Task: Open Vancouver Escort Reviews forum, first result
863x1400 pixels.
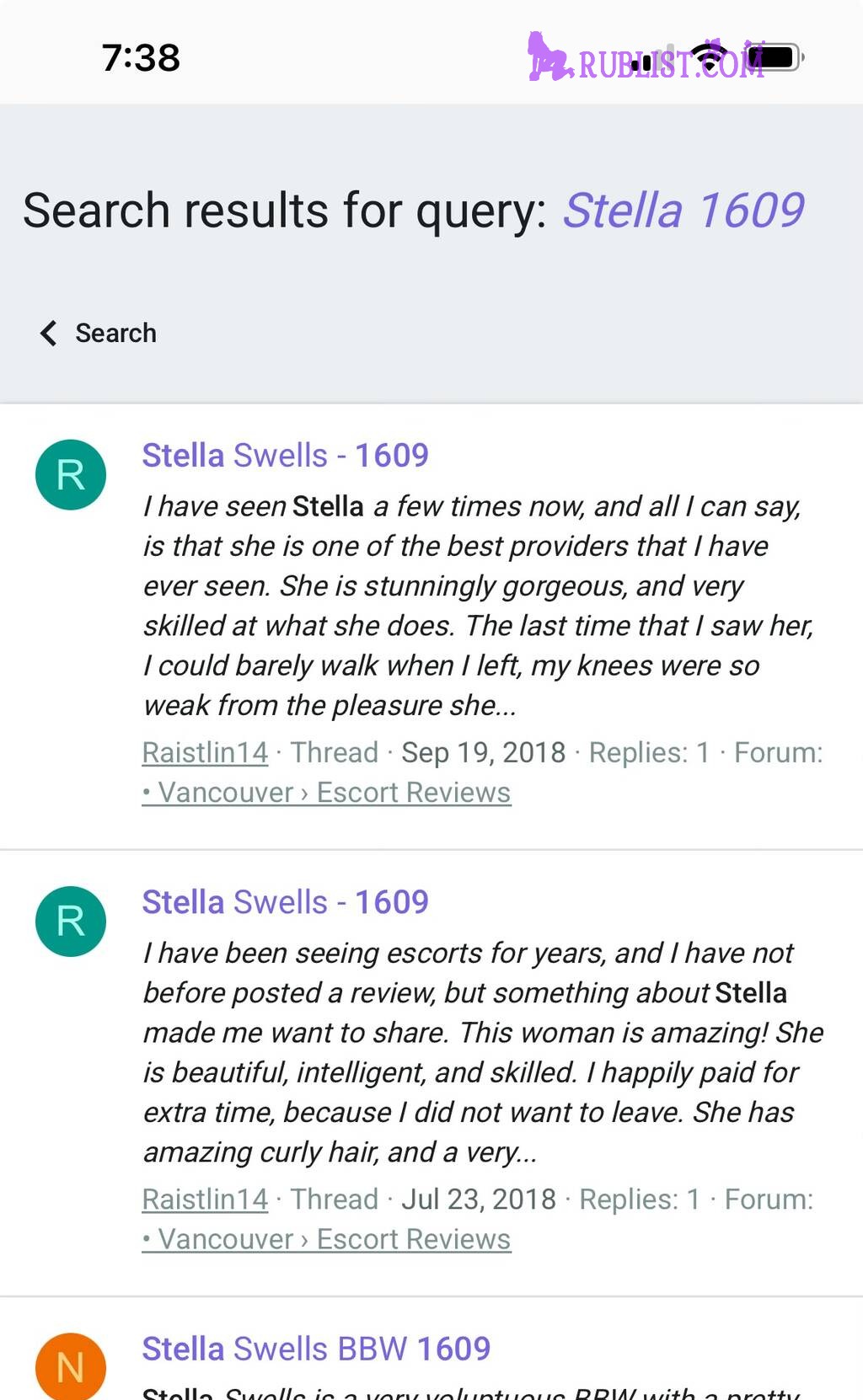Action: tap(326, 793)
